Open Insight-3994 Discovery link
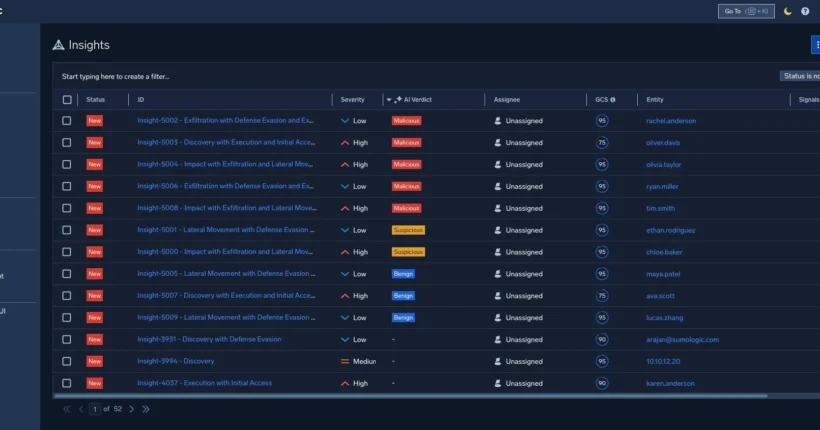The height and width of the screenshot is (430, 820). point(176,361)
